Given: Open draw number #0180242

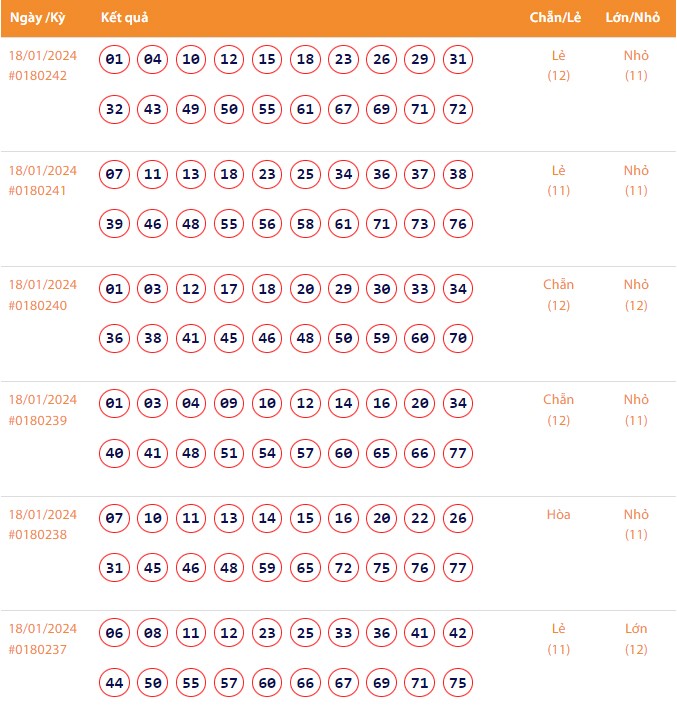Looking at the screenshot, I should pyautogui.click(x=38, y=76).
